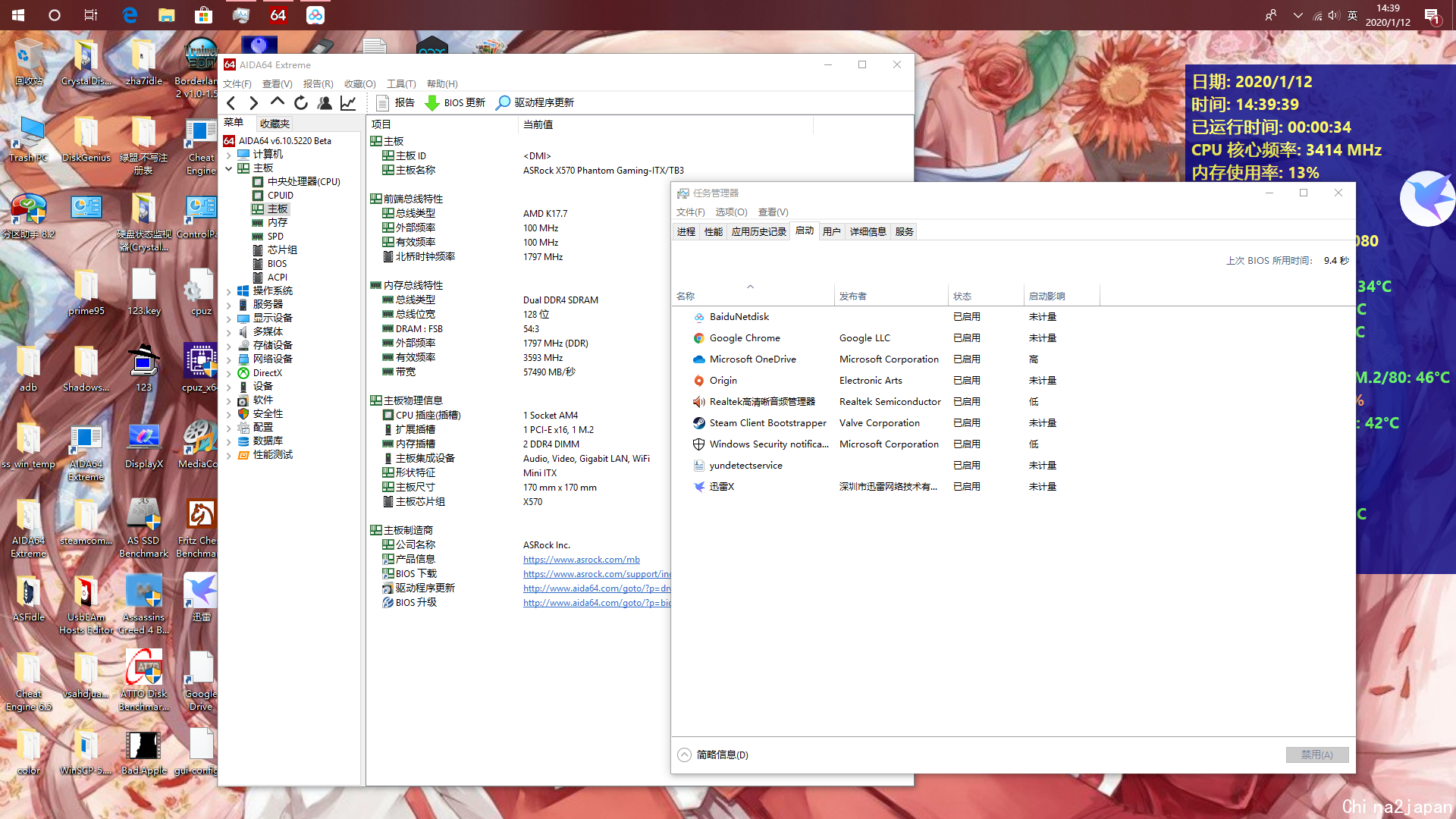Switch to 进程 tab in Task Manager
Screen dimensions: 1456x819
click(x=686, y=231)
